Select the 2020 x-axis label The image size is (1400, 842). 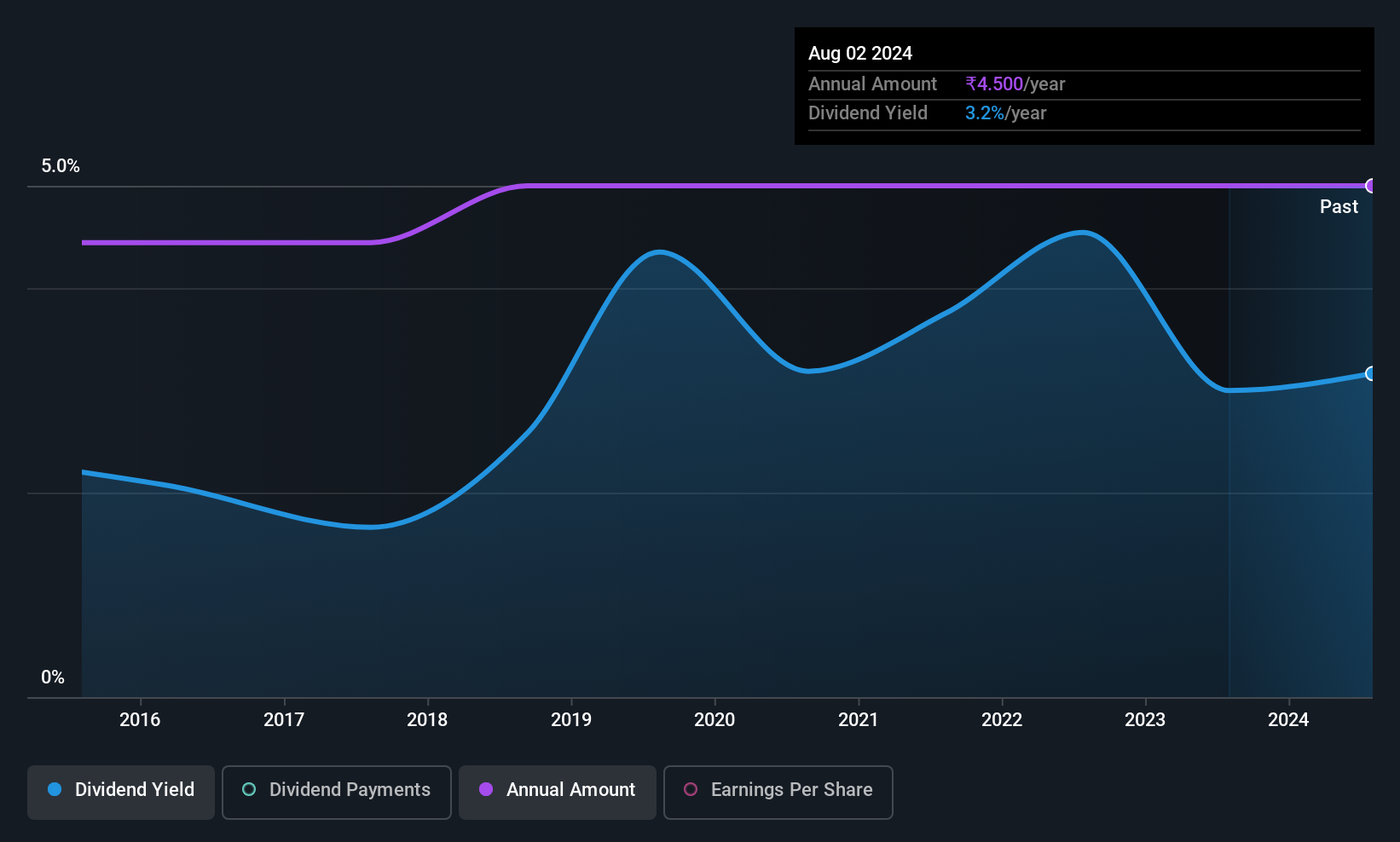point(714,719)
